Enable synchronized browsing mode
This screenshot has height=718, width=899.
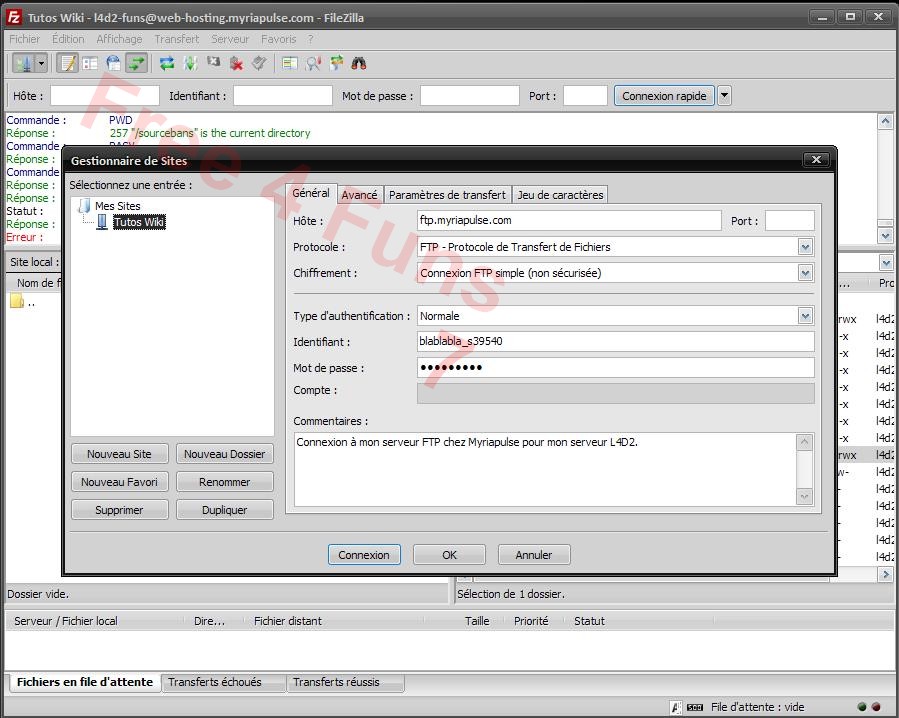336,62
